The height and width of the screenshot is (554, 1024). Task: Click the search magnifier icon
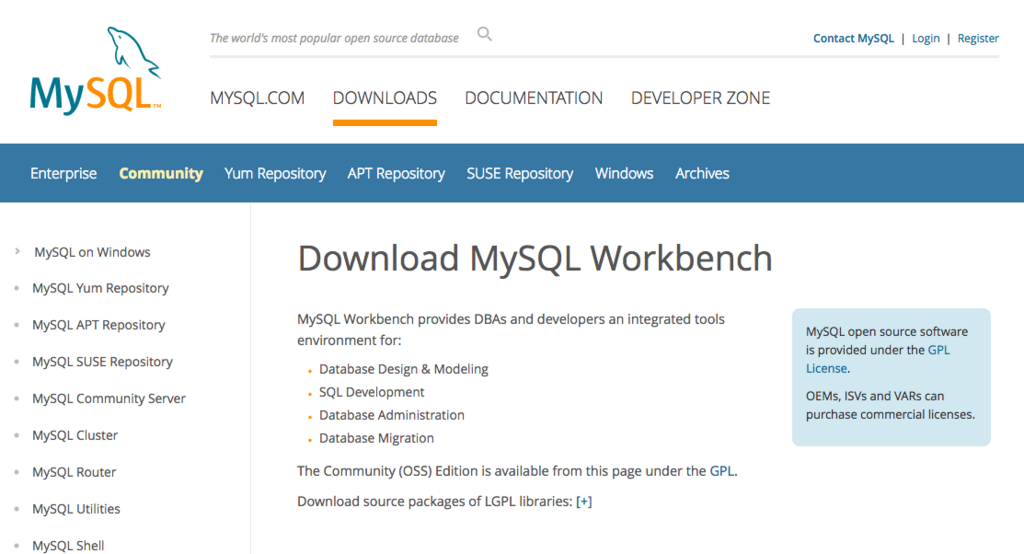click(484, 34)
